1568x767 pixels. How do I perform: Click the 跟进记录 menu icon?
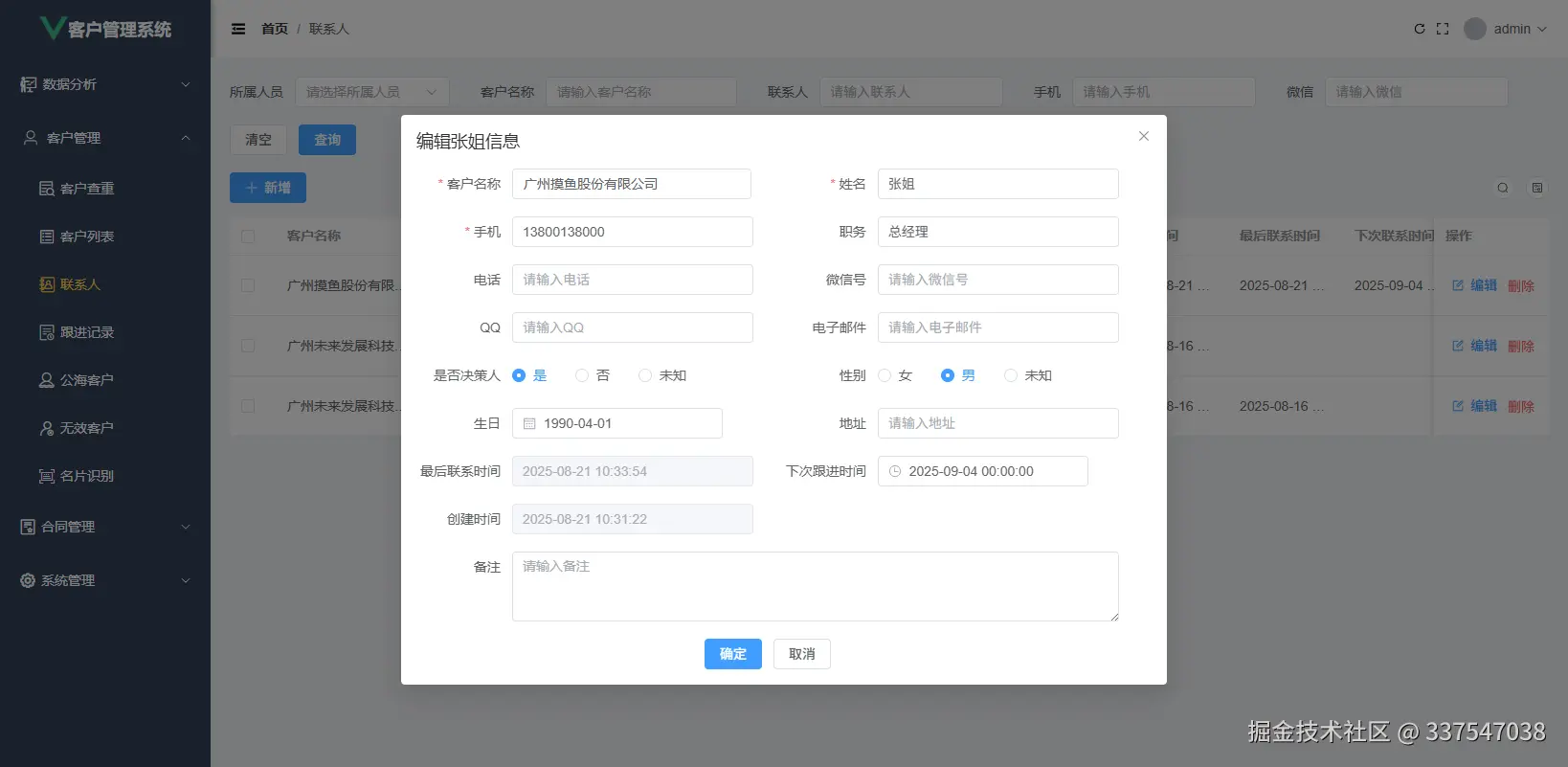[46, 332]
